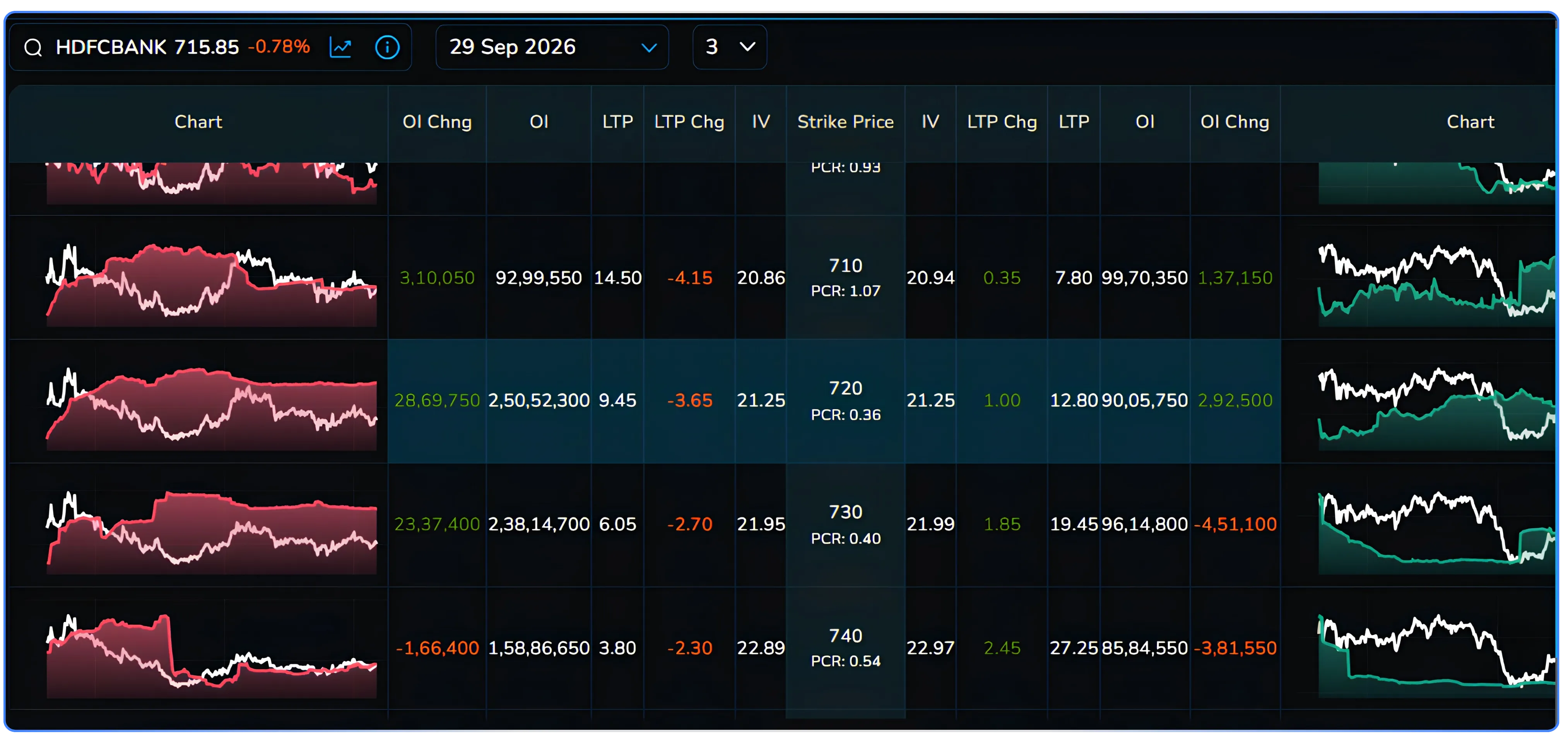Click the PCR: 1.07 value
1568x741 pixels.
pyautogui.click(x=845, y=291)
